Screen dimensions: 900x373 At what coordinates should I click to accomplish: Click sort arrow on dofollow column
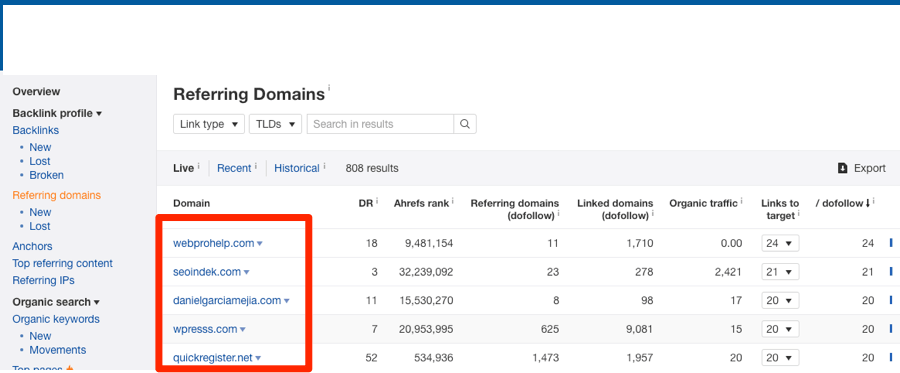click(x=867, y=204)
